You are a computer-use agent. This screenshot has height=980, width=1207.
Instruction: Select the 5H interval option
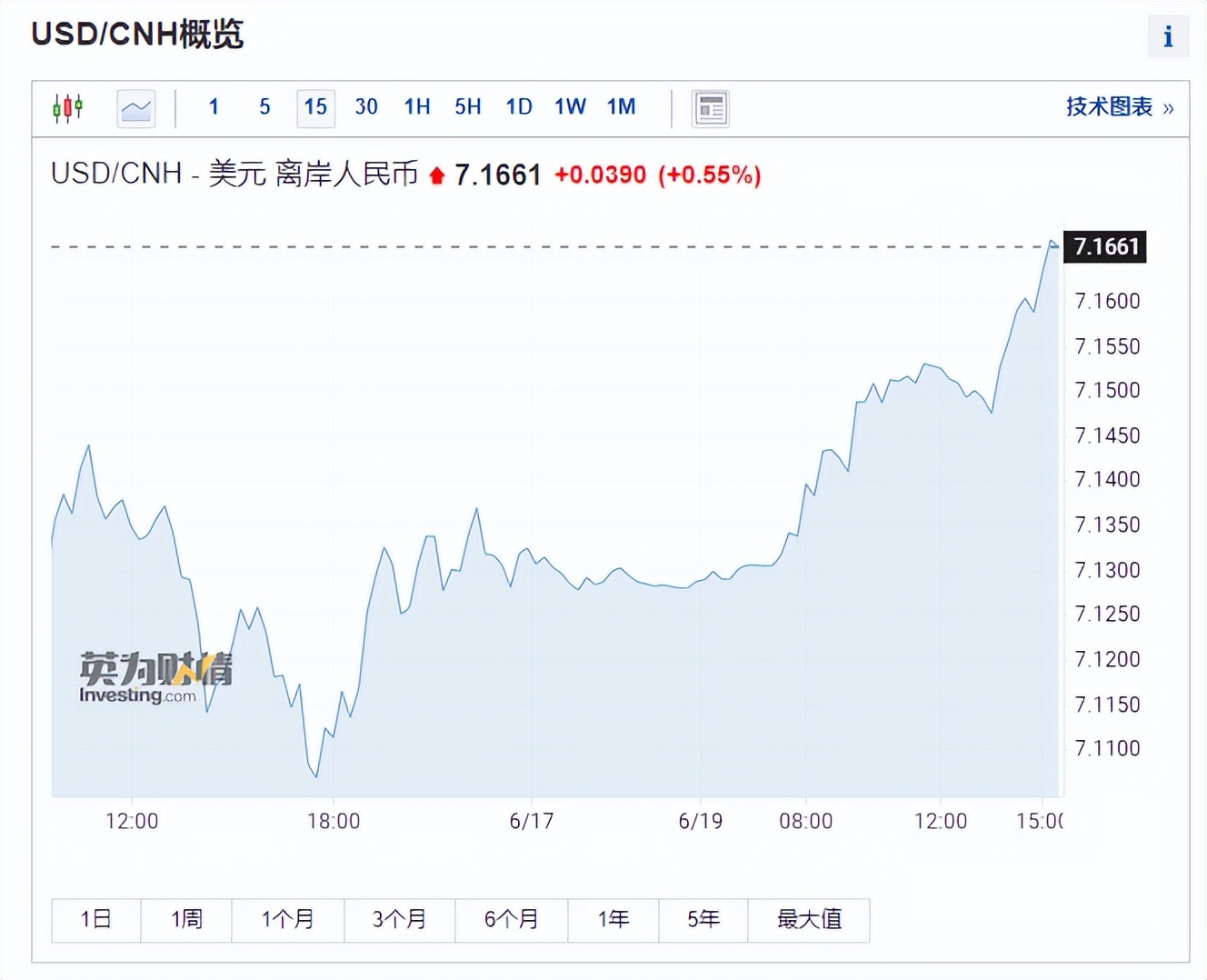[467, 106]
